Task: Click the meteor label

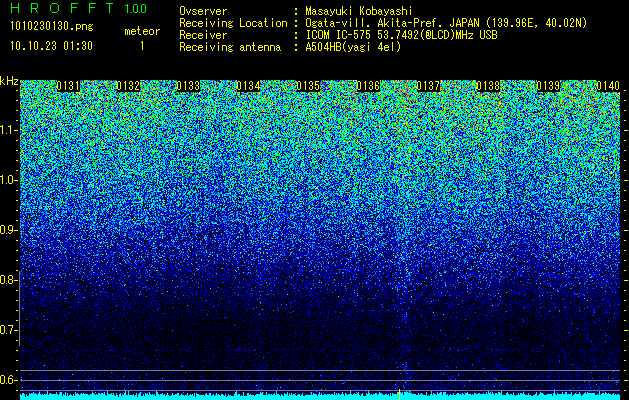Action: [142, 31]
